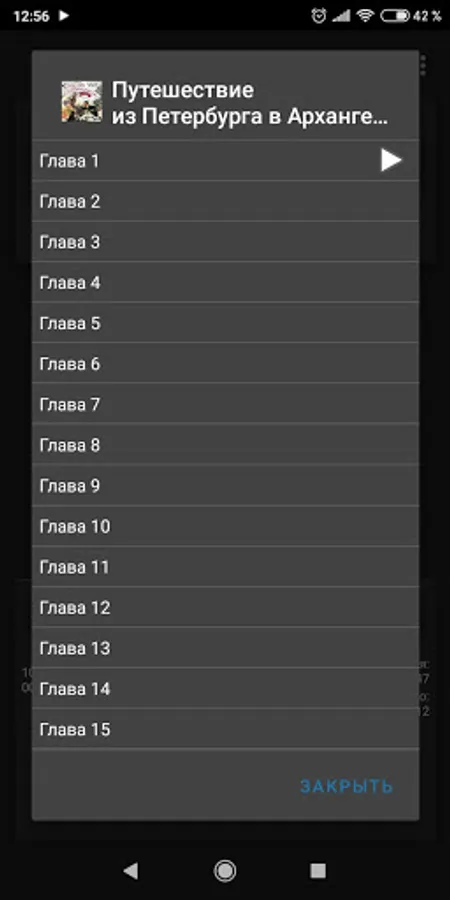The height and width of the screenshot is (900, 450).
Task: Tap the recent apps square icon
Action: pyautogui.click(x=318, y=871)
